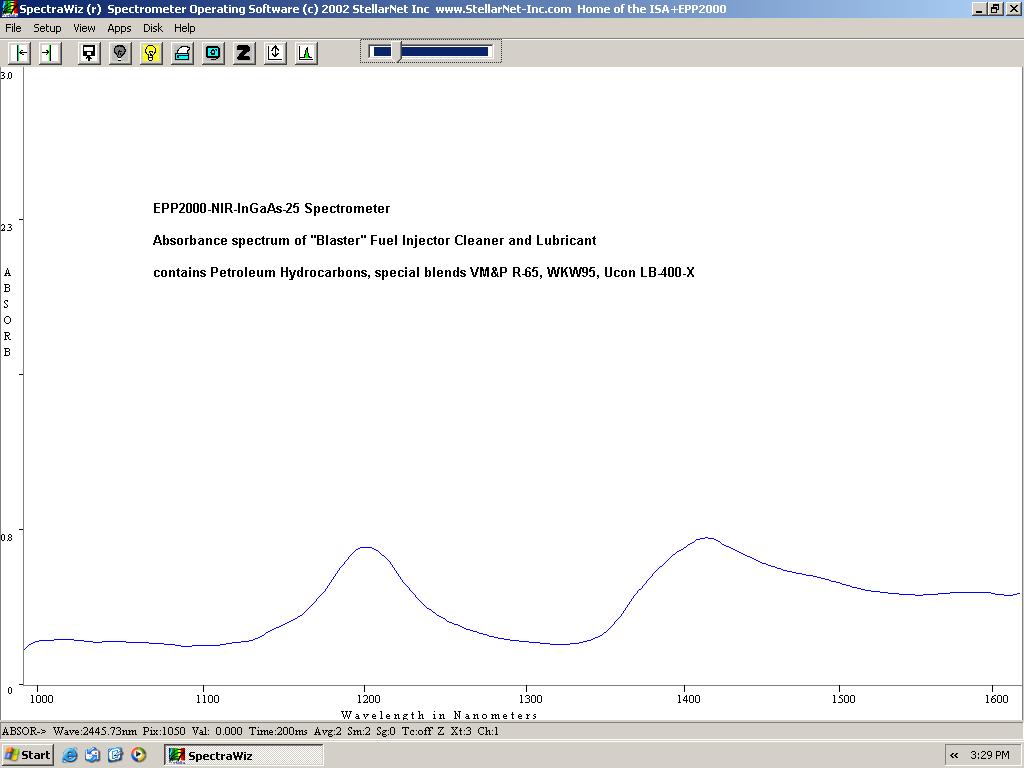Open the Disk menu
Image resolution: width=1024 pixels, height=768 pixels.
point(152,28)
